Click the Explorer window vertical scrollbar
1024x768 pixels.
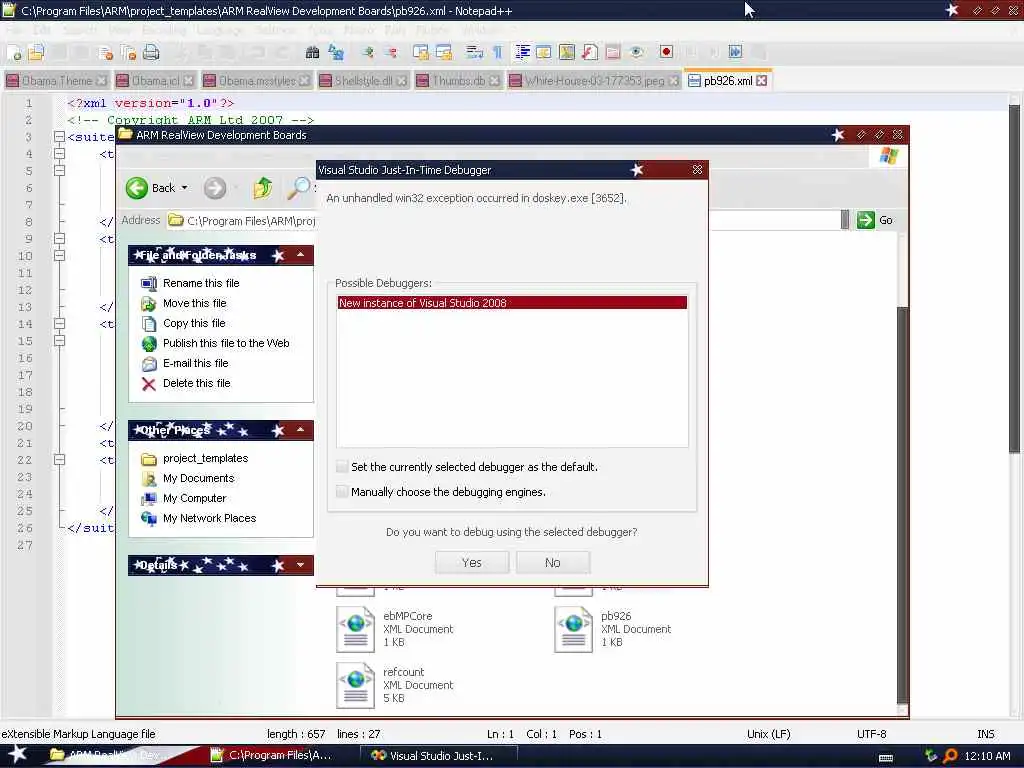tap(903, 503)
